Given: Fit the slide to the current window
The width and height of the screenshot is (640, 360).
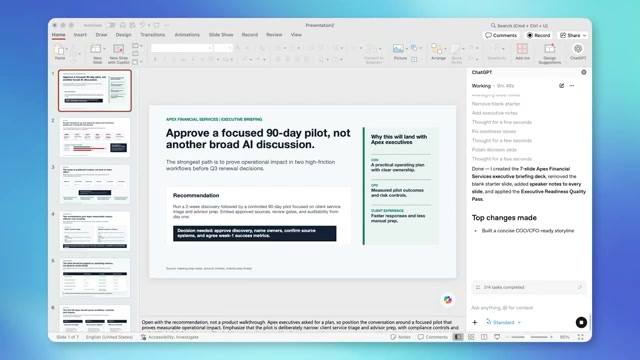Looking at the screenshot, I should tap(580, 337).
